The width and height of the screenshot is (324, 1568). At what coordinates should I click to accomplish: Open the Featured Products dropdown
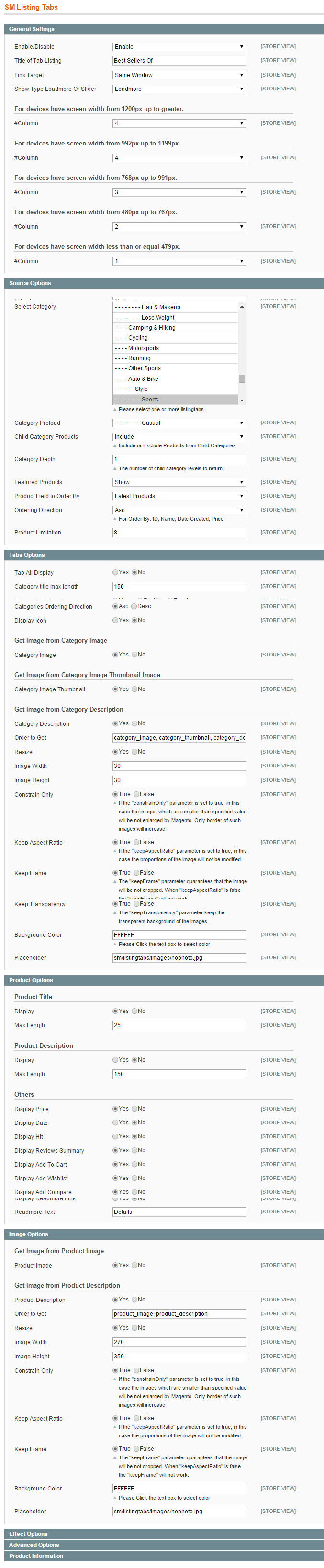pyautogui.click(x=179, y=482)
